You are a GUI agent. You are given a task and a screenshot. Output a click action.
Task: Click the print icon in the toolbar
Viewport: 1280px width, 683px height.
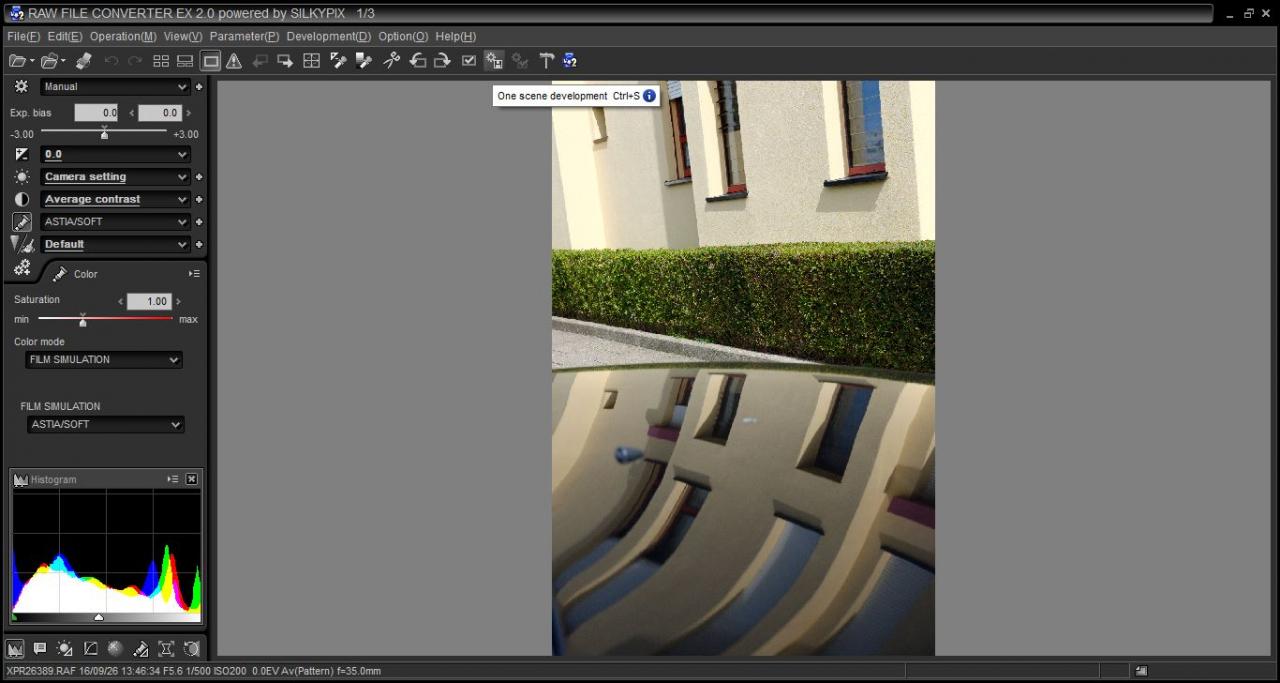[x=84, y=61]
